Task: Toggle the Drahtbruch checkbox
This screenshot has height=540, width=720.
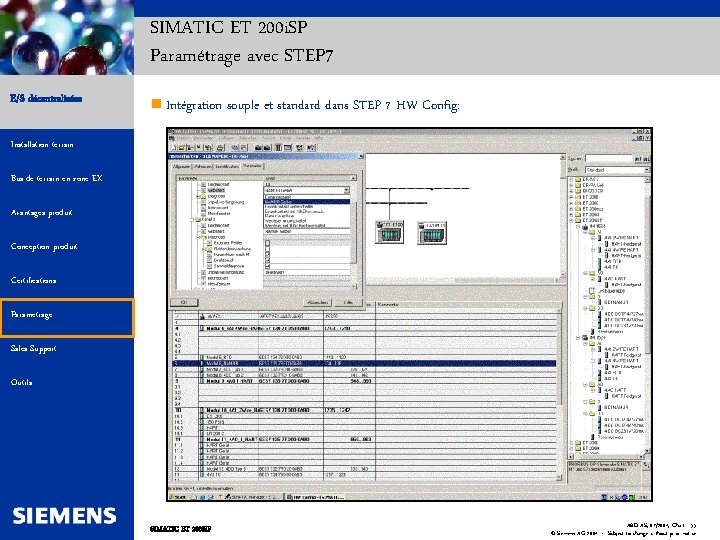Action: click(268, 260)
